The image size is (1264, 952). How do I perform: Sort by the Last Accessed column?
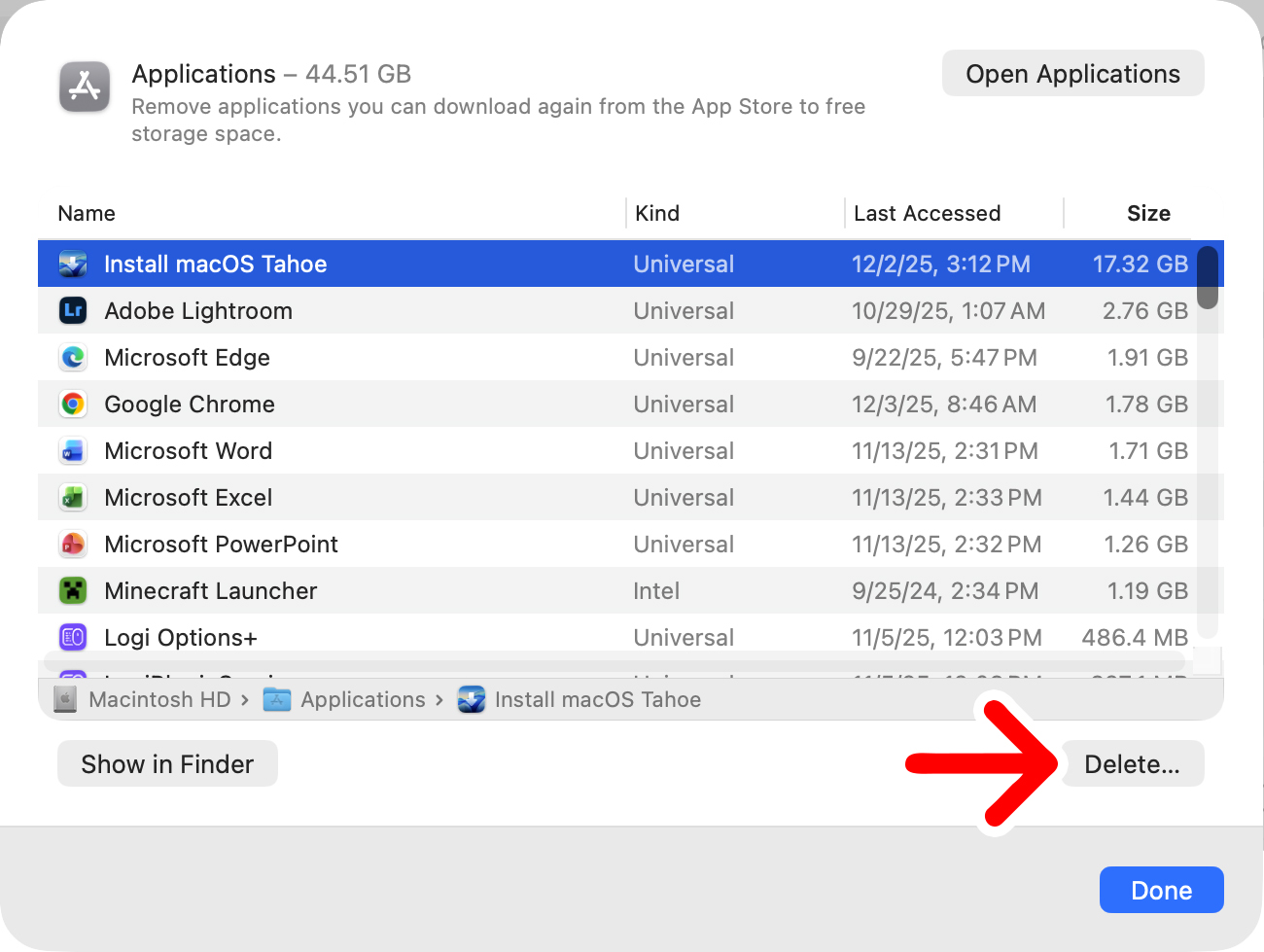tap(927, 214)
